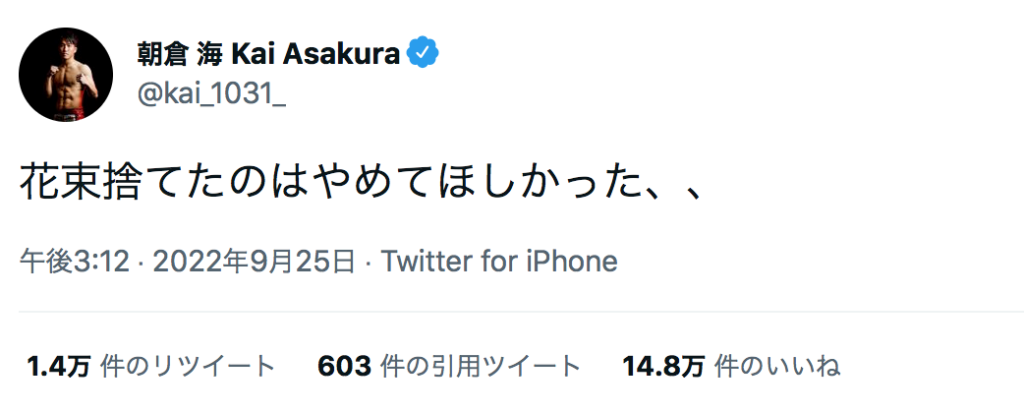Open the 件のいいね likes list

coord(777,367)
